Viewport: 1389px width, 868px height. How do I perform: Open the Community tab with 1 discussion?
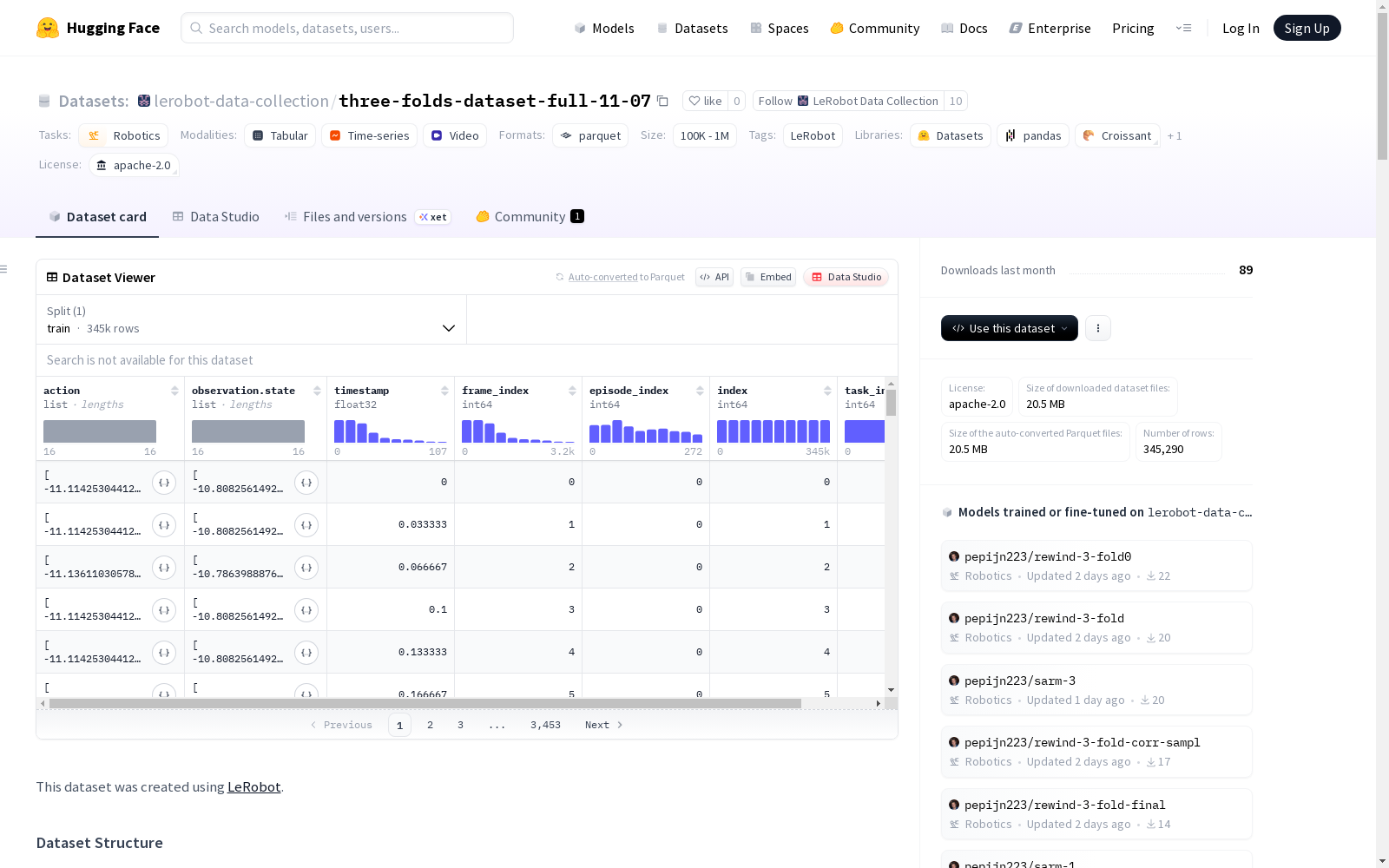pyautogui.click(x=530, y=217)
